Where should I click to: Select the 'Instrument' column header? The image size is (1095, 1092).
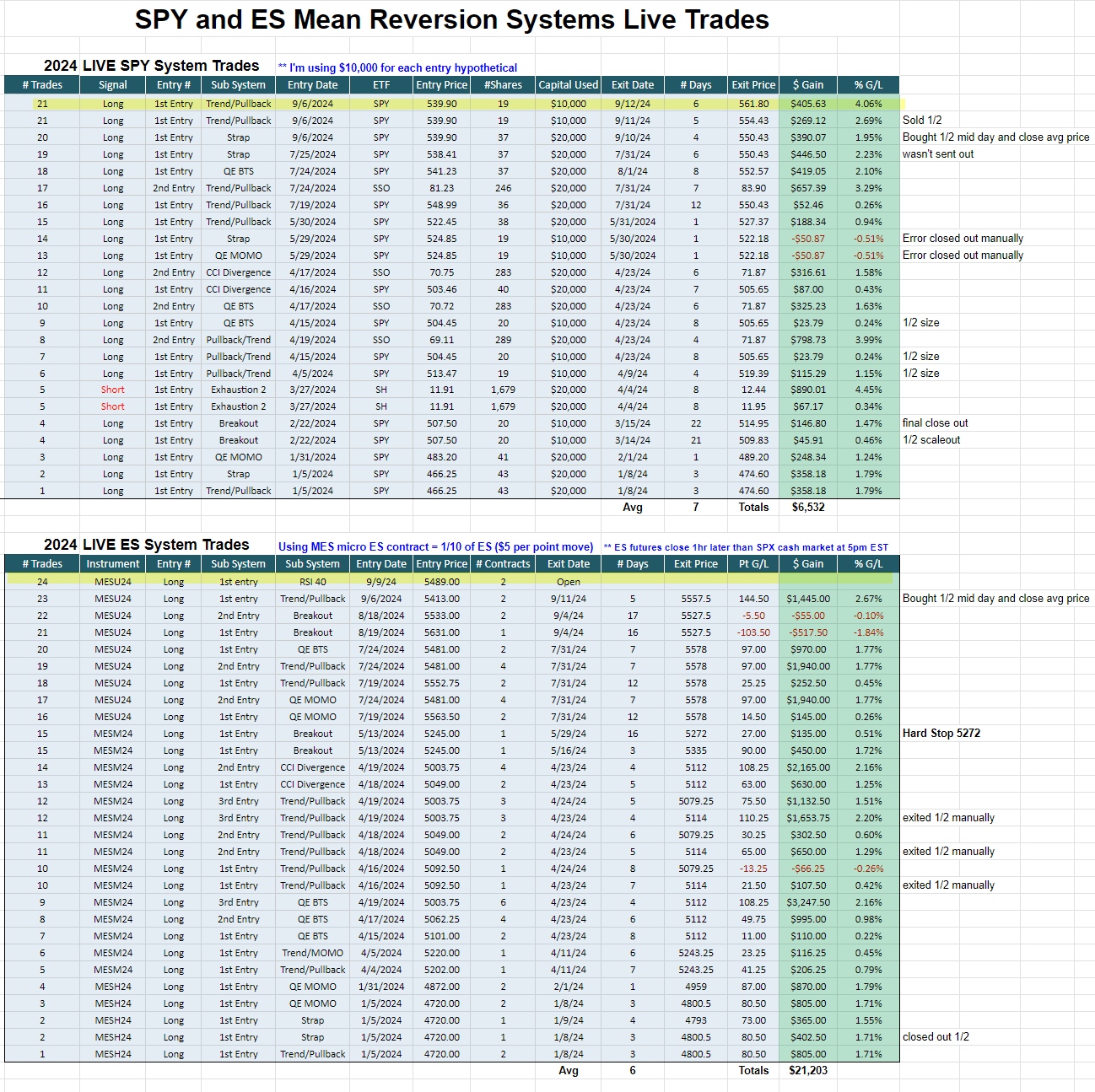113,563
